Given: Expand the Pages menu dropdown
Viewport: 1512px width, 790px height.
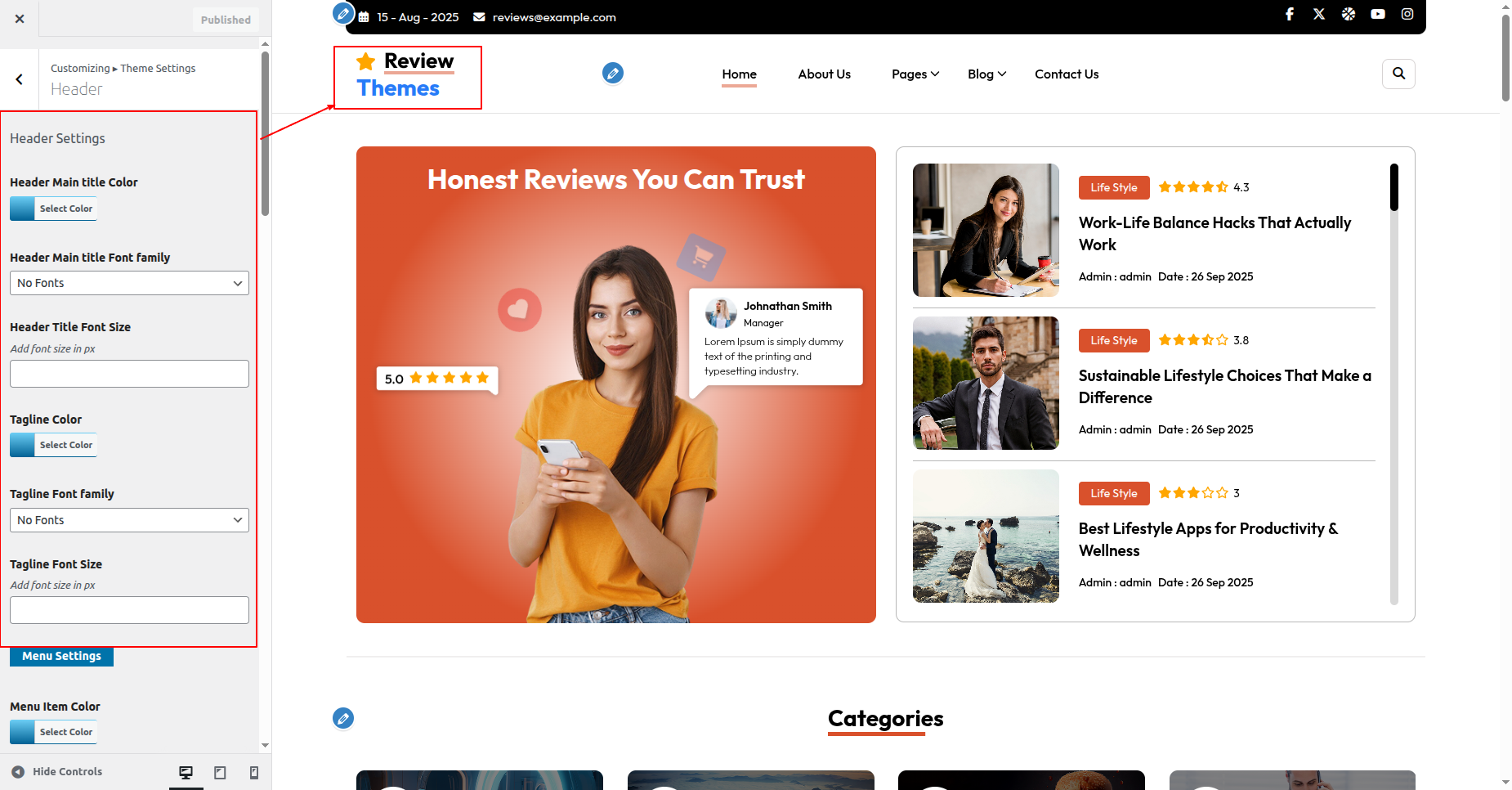Looking at the screenshot, I should tap(915, 74).
